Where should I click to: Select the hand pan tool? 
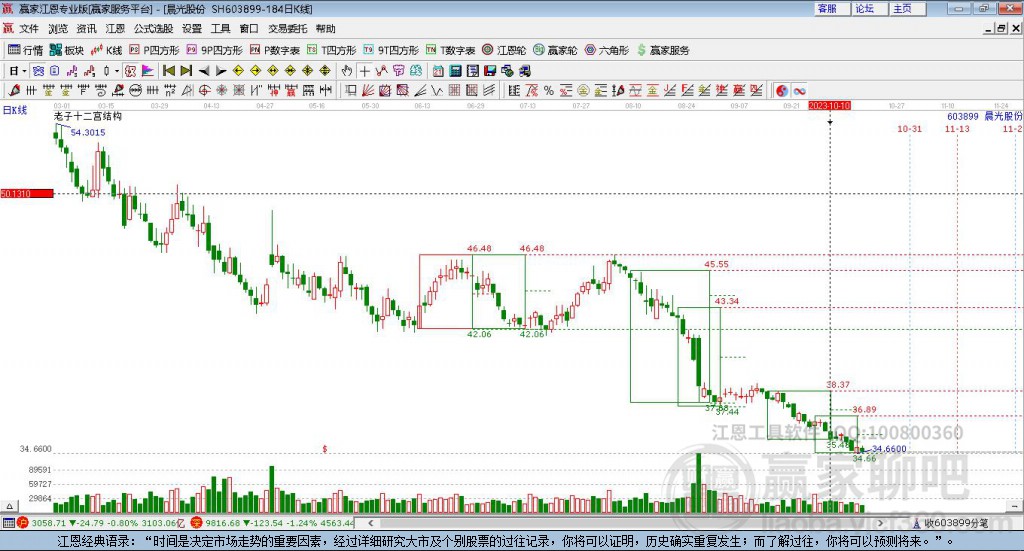[347, 71]
